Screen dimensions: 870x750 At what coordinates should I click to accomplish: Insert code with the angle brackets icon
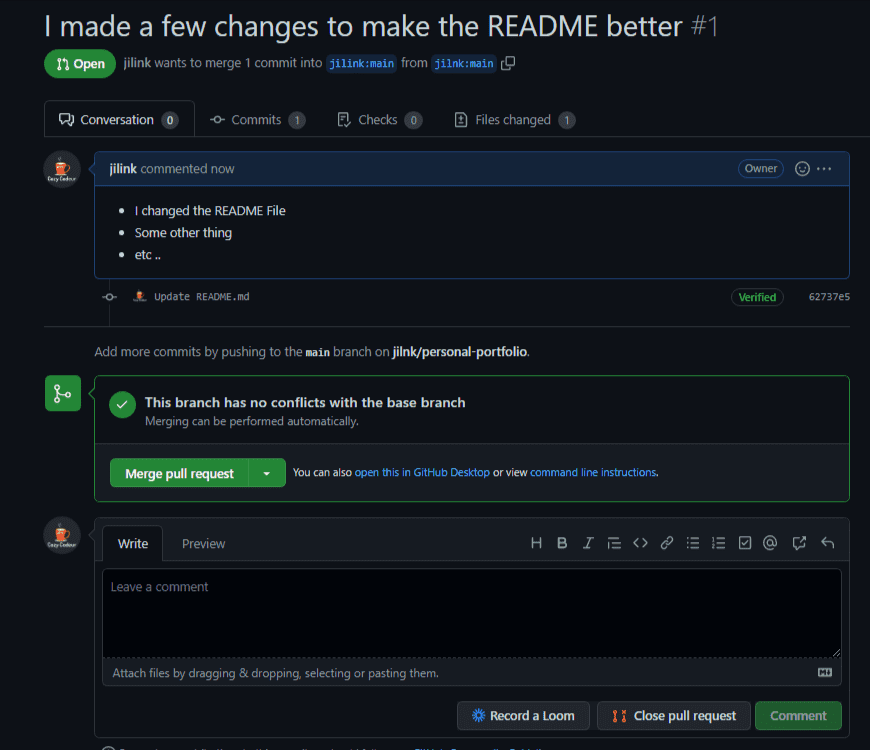(640, 543)
